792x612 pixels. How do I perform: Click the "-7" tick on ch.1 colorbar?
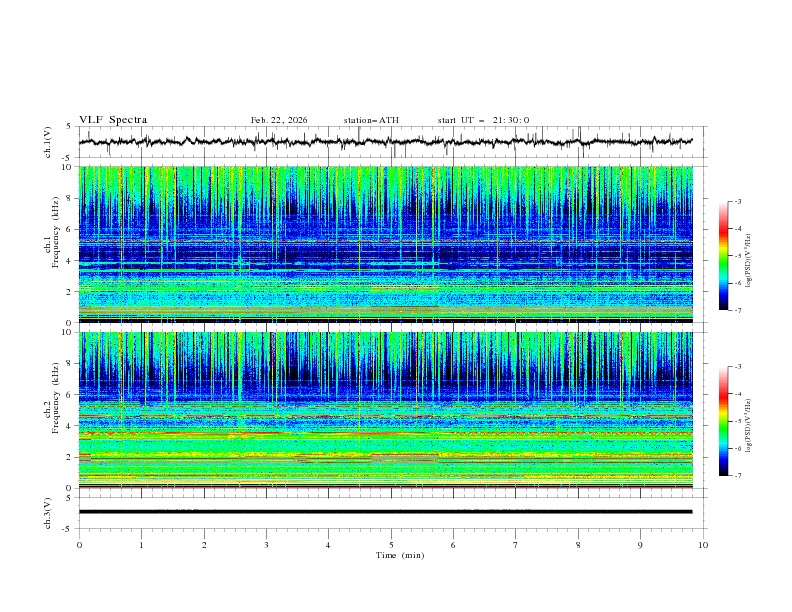pos(738,310)
